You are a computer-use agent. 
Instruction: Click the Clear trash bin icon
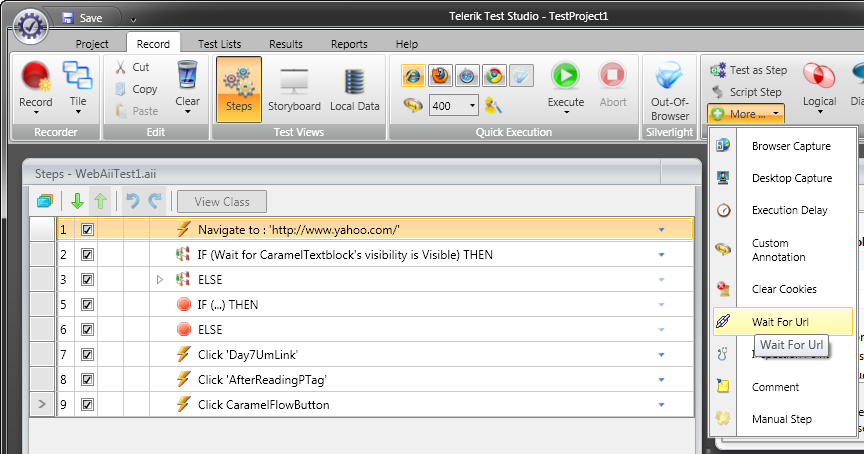coord(187,75)
